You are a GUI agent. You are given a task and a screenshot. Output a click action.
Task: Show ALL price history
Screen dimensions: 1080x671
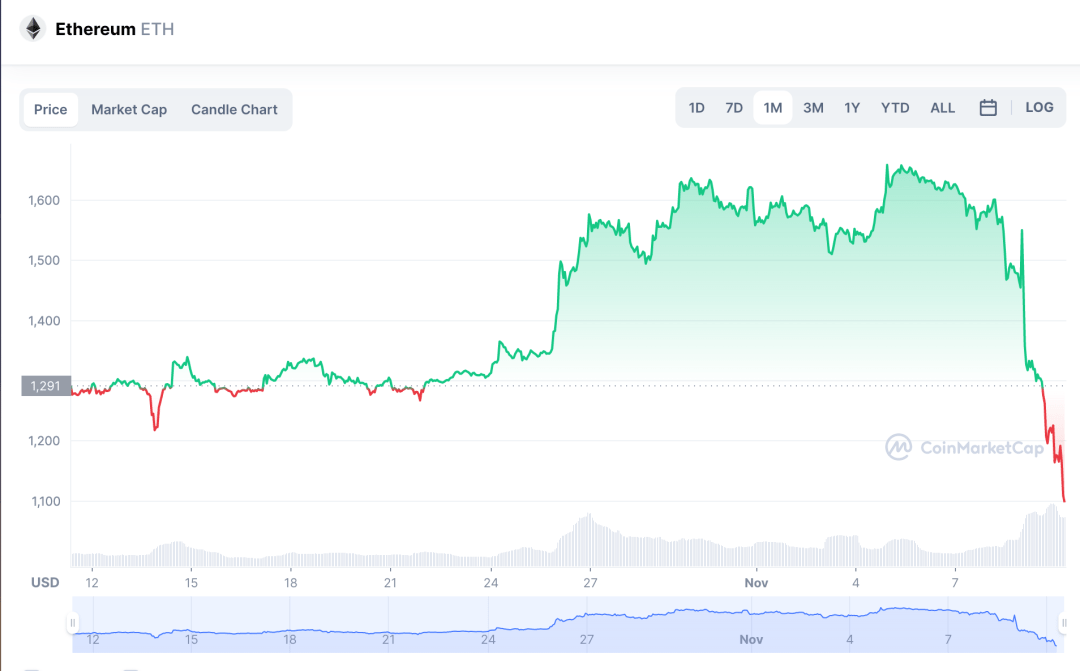942,108
